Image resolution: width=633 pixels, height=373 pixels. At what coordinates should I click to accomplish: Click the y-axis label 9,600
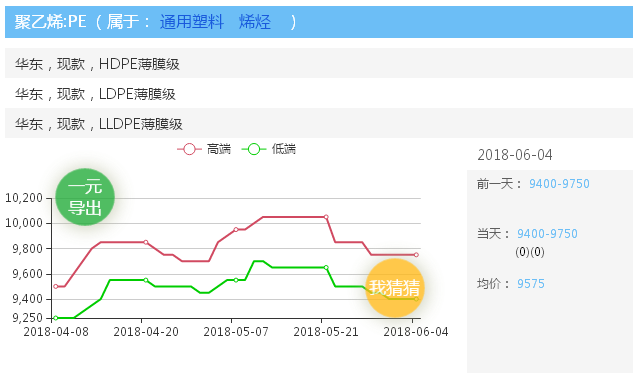(27, 274)
